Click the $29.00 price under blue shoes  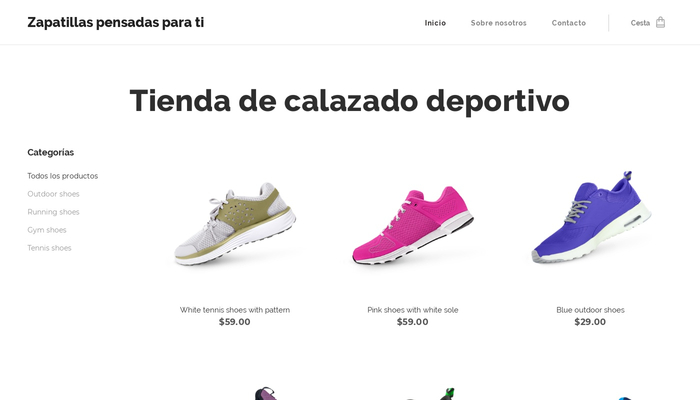point(590,322)
